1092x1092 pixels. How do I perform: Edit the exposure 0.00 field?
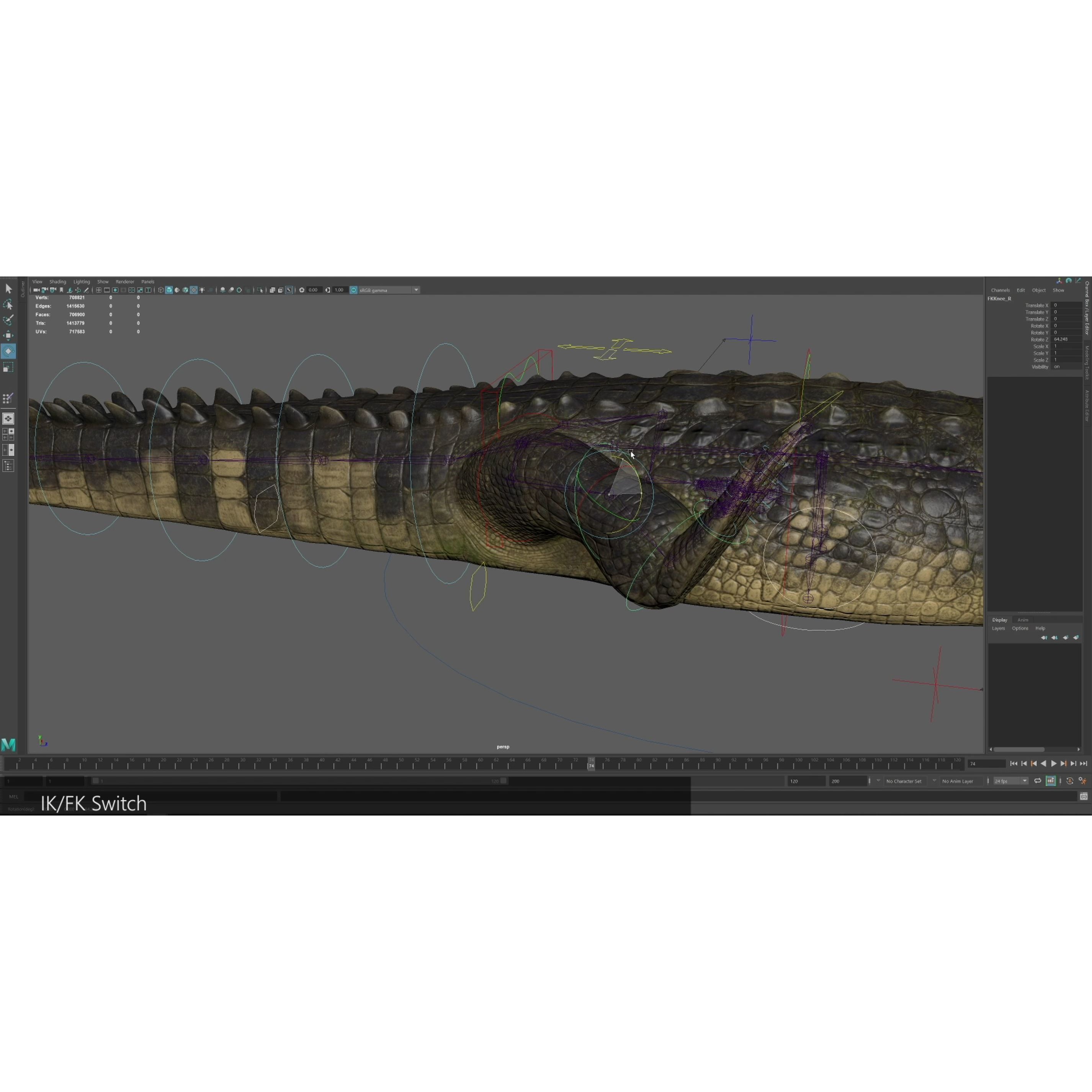(314, 290)
